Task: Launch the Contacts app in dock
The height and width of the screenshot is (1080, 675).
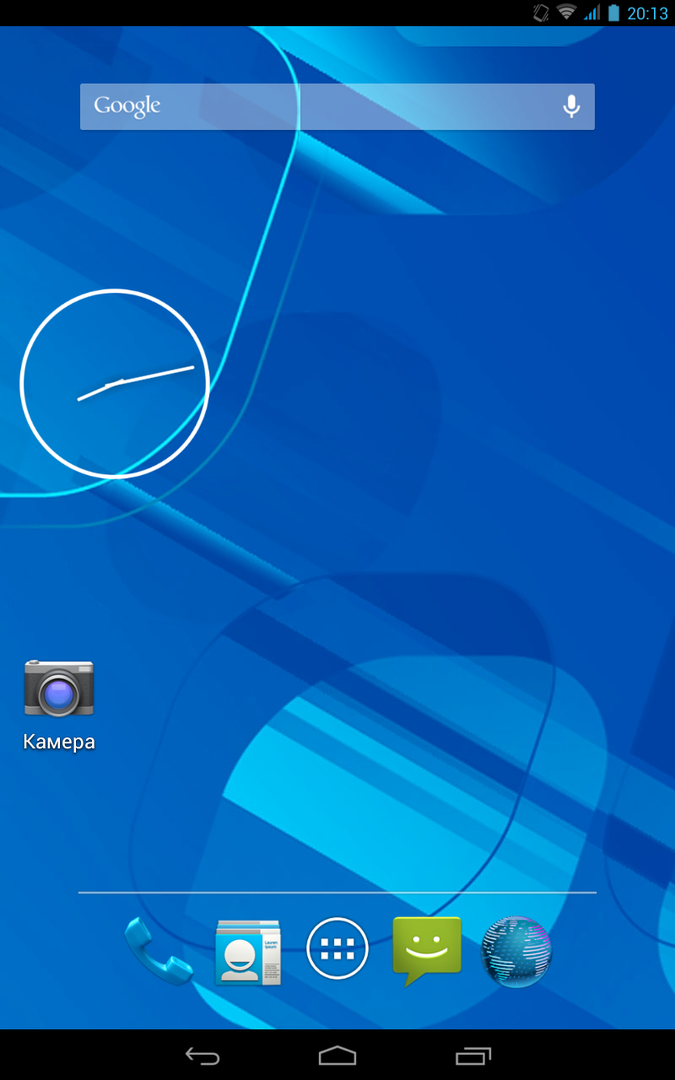Action: [248, 951]
